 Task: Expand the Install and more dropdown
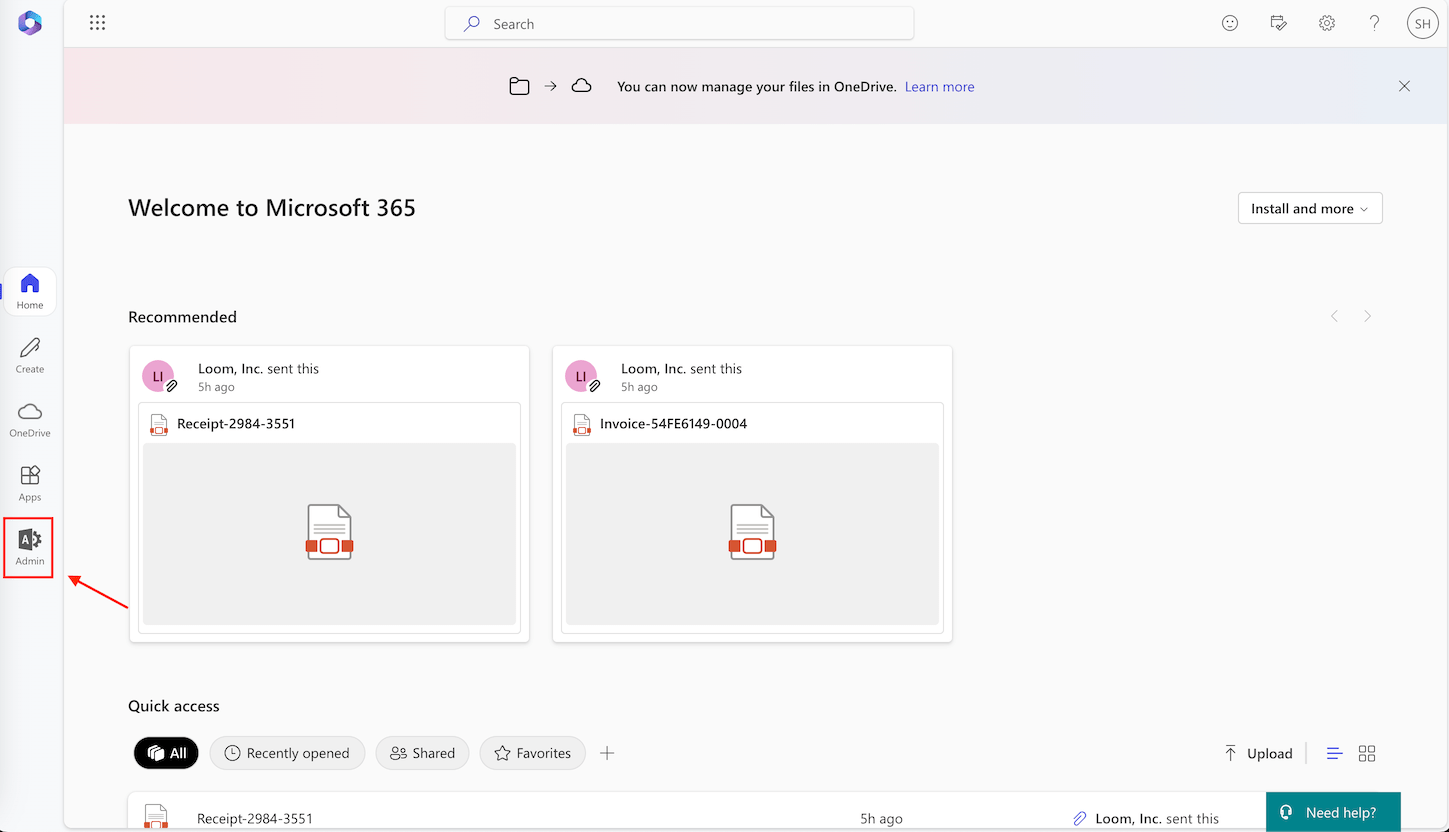pos(1310,208)
